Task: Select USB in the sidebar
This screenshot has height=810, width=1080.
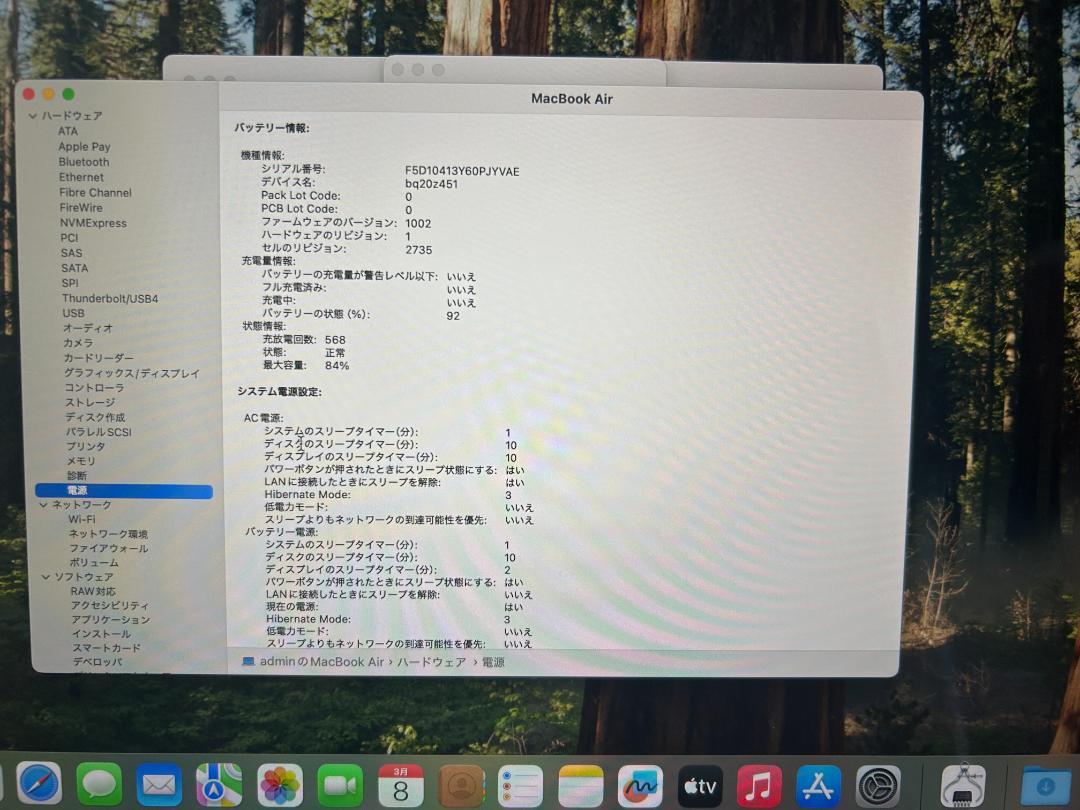Action: (x=74, y=313)
